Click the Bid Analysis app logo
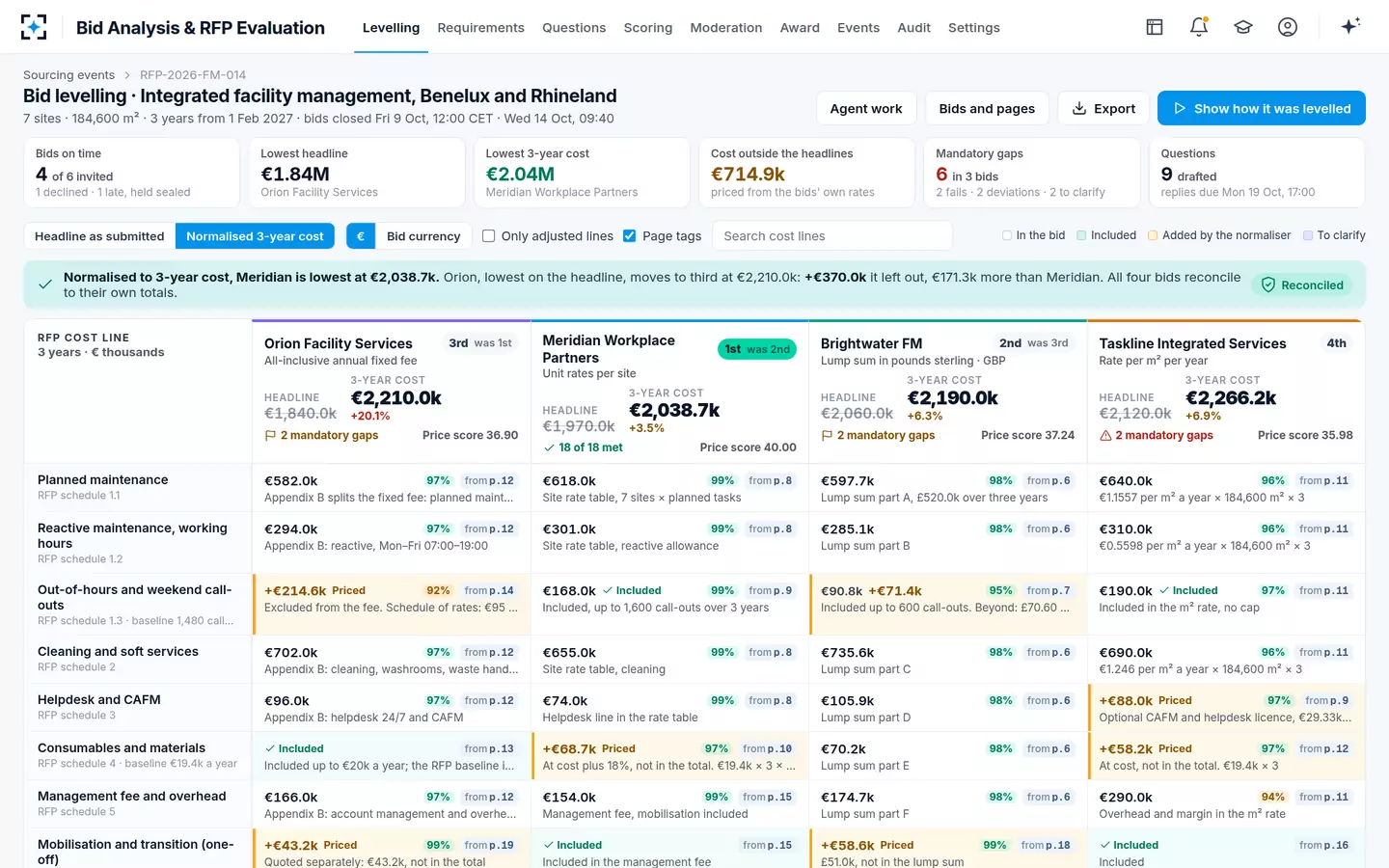This screenshot has width=1389, height=868. click(x=34, y=27)
